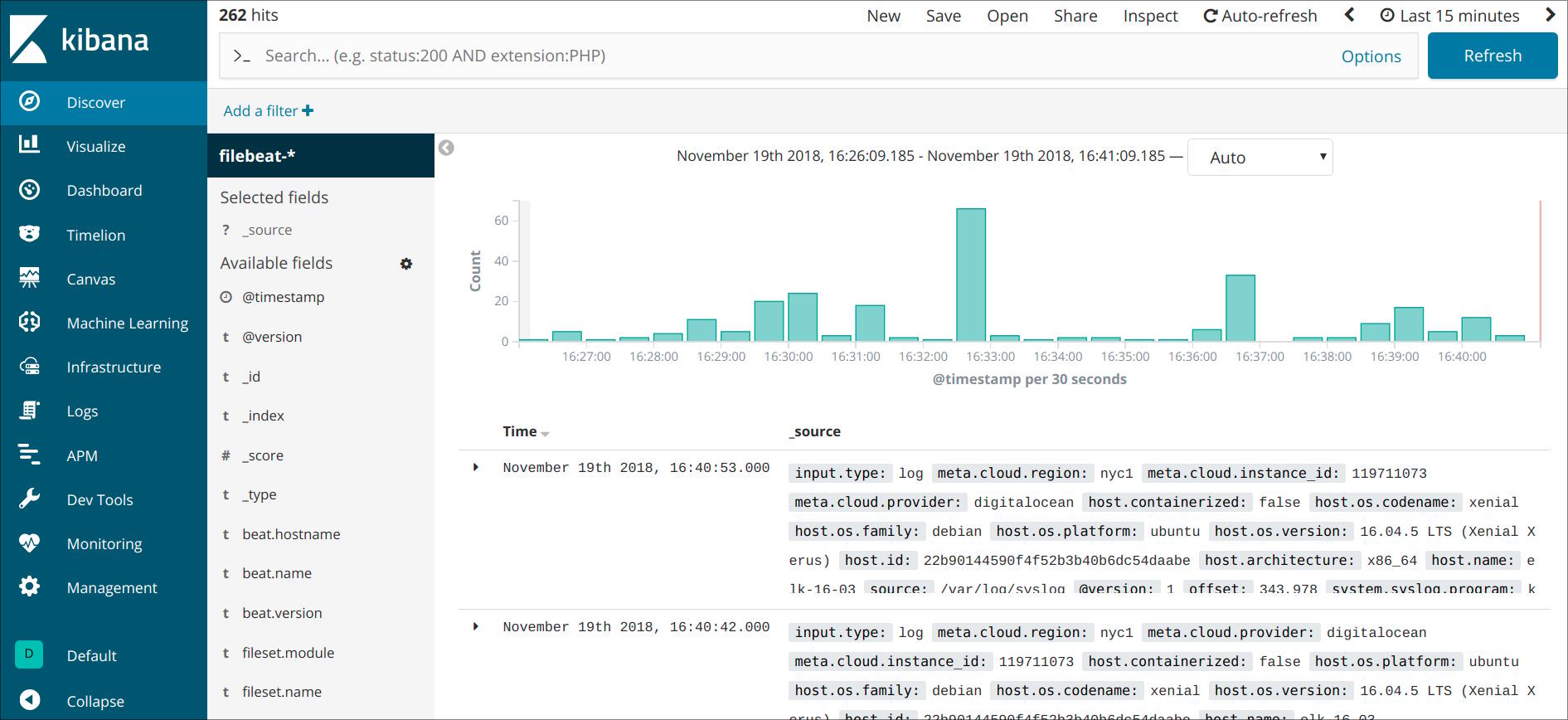Open search Options link
This screenshot has height=720, width=1568.
(1371, 56)
